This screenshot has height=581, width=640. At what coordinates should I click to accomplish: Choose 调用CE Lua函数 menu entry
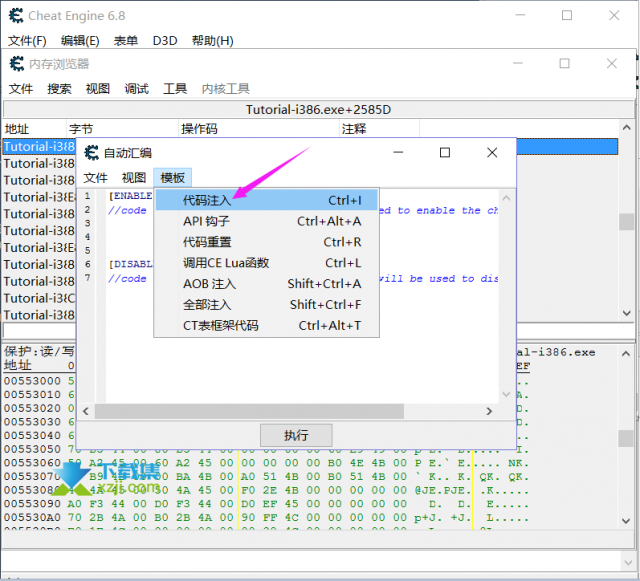point(267,263)
